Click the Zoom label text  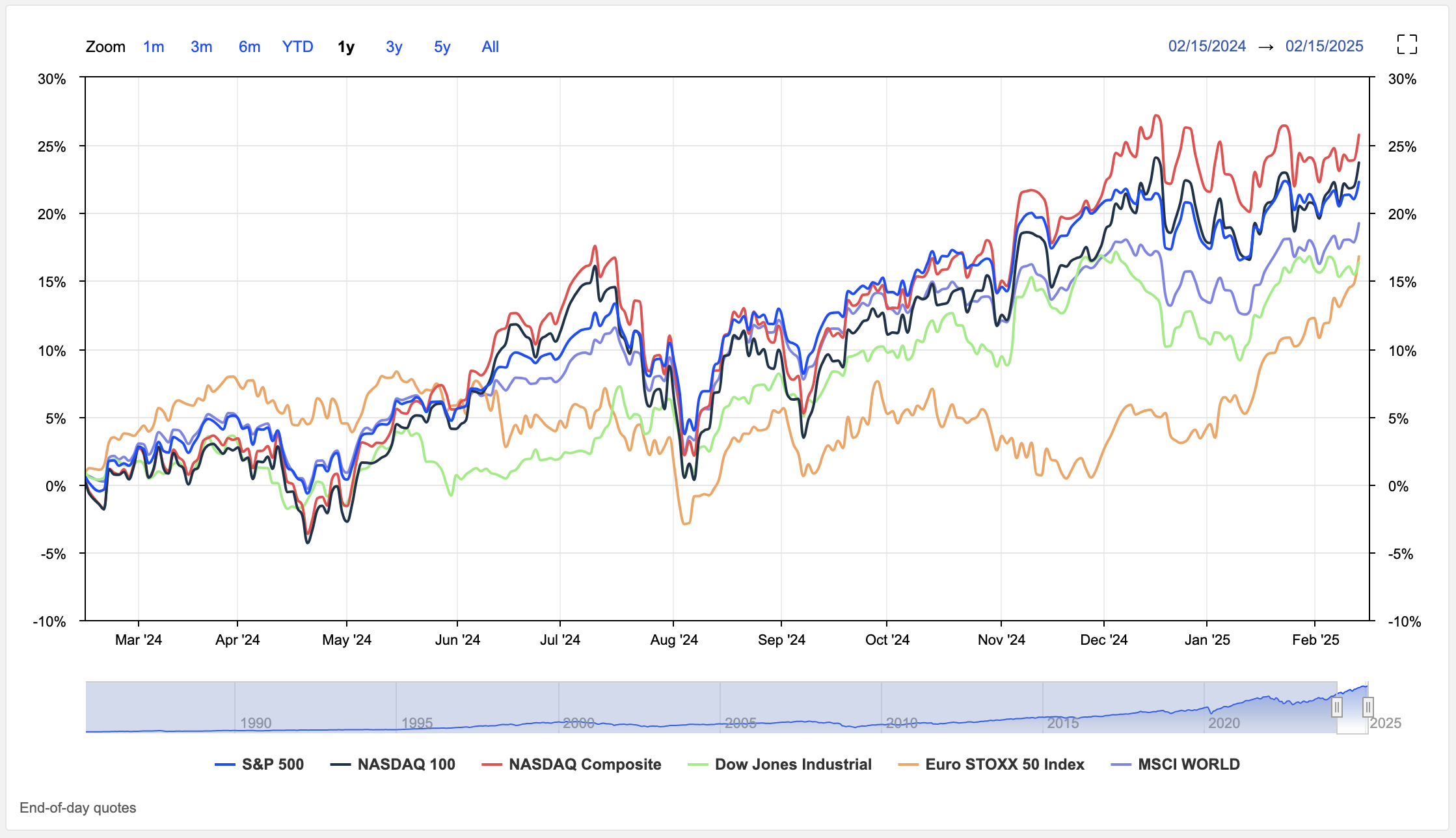pos(105,47)
